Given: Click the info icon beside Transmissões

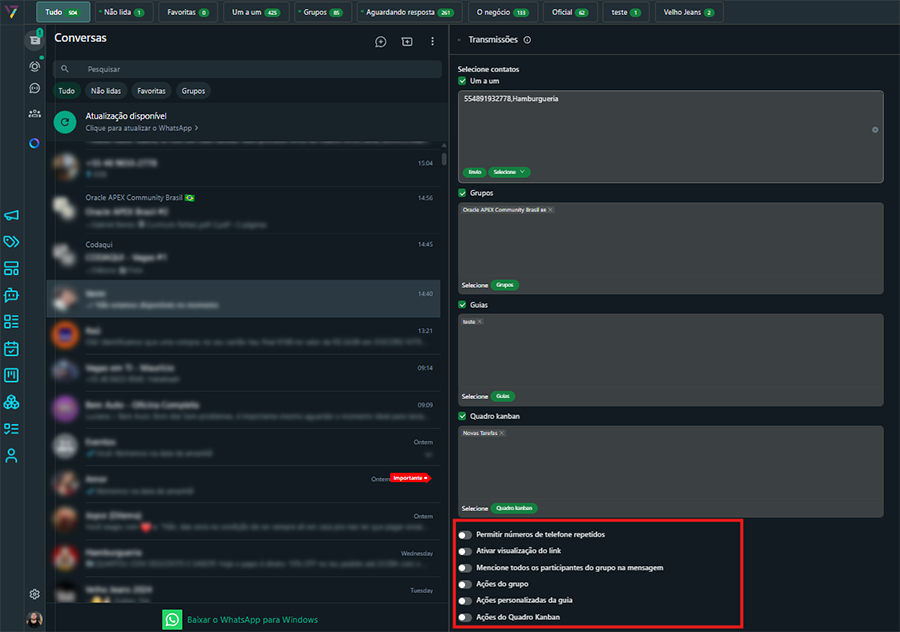Looking at the screenshot, I should (527, 40).
